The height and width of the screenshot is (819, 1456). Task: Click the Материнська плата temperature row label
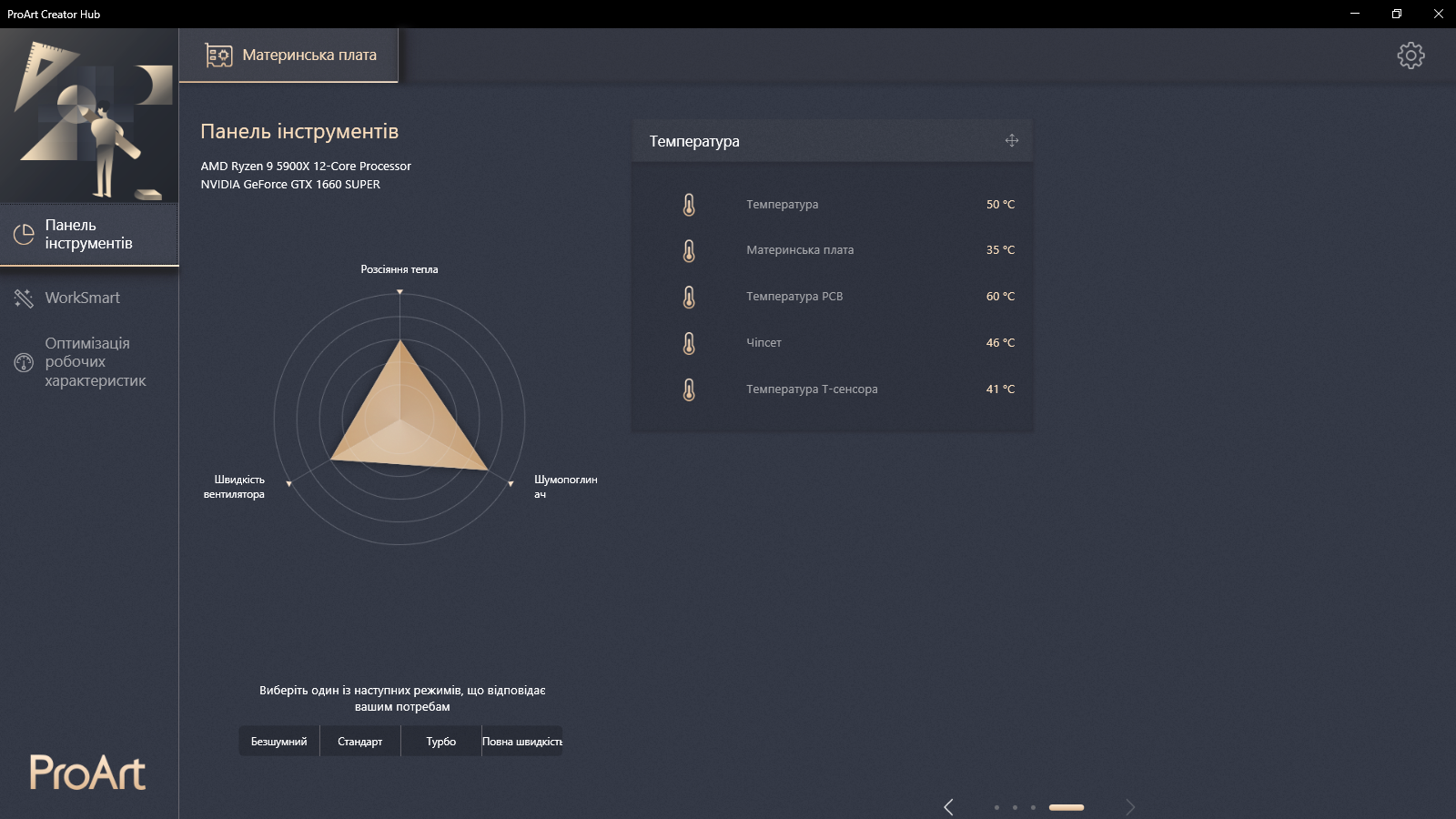point(800,250)
